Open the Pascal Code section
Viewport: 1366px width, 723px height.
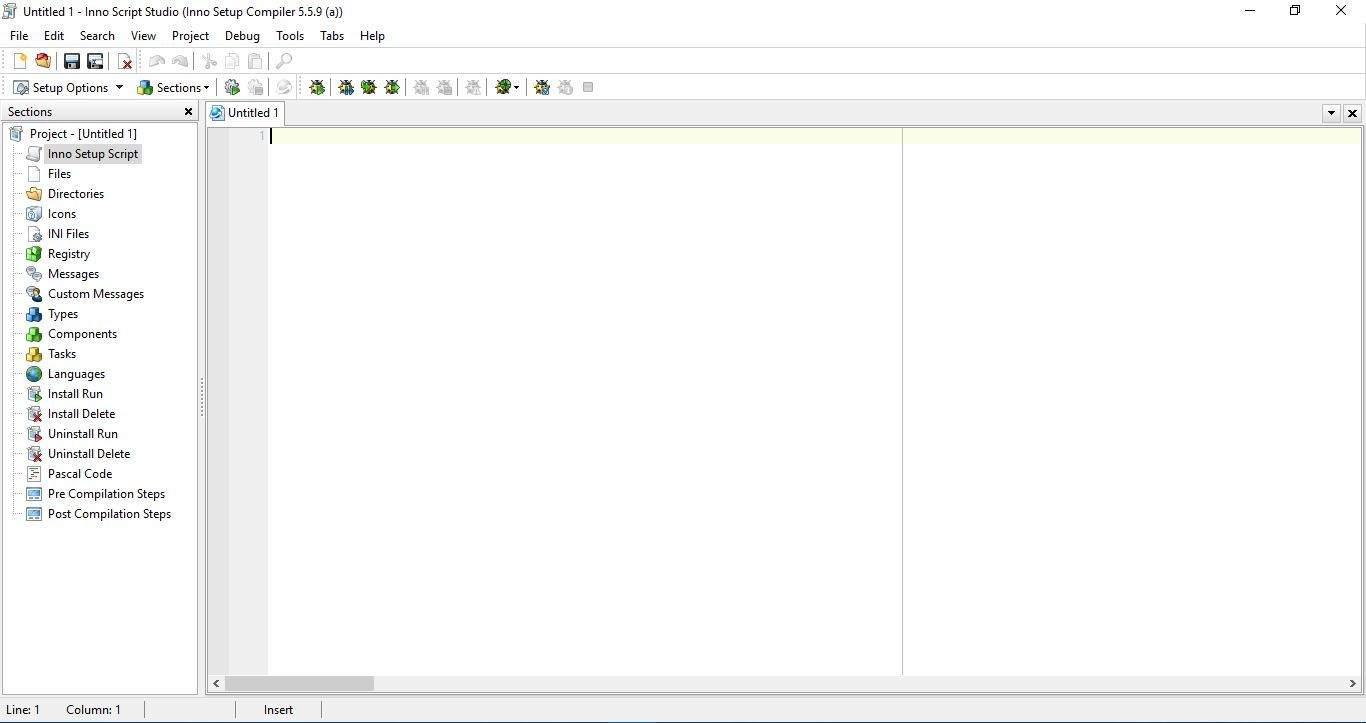[80, 473]
